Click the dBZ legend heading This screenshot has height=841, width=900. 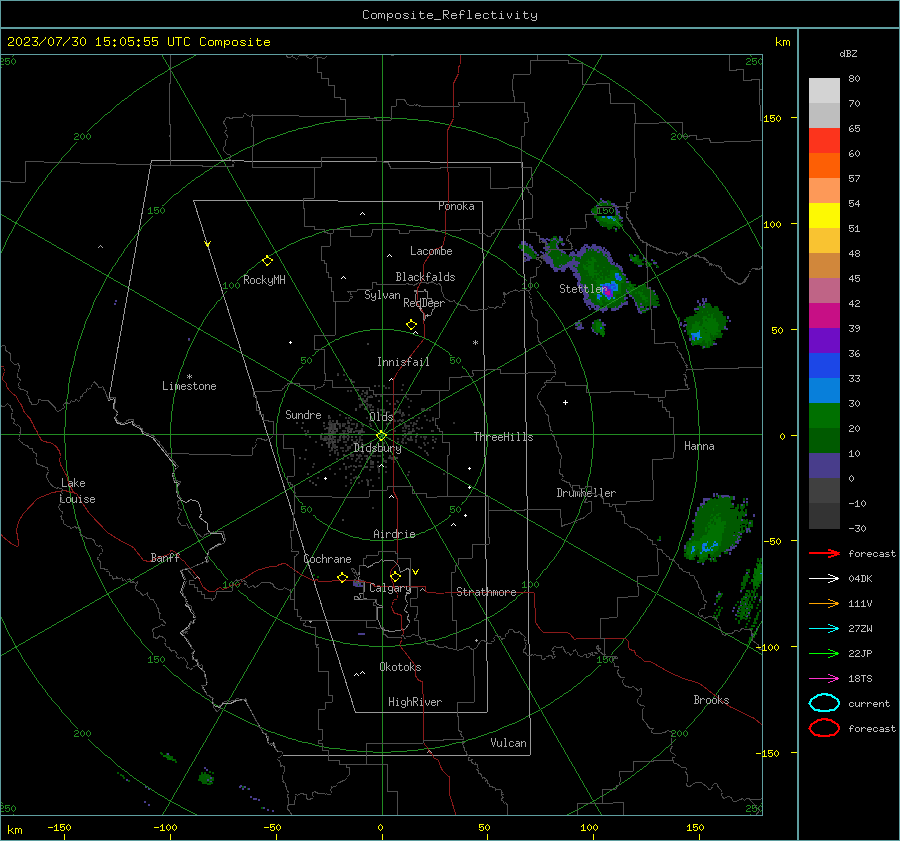coord(848,53)
